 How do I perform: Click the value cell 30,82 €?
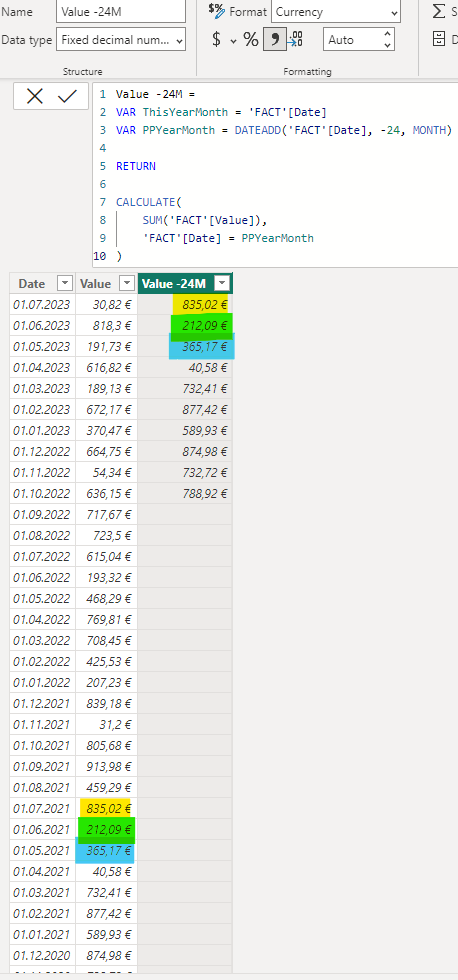tap(107, 305)
